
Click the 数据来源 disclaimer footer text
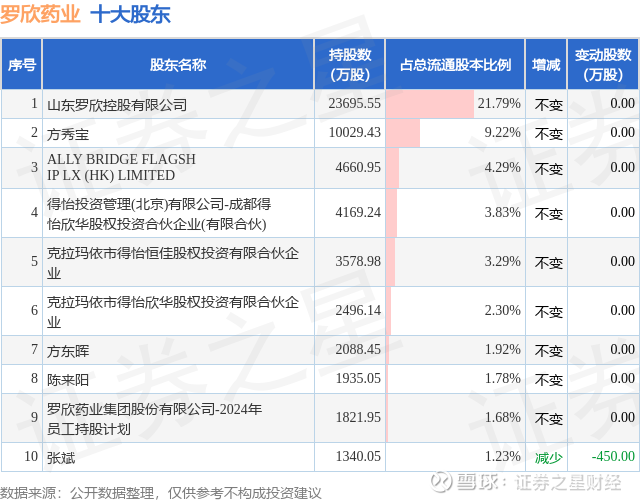pos(161,493)
